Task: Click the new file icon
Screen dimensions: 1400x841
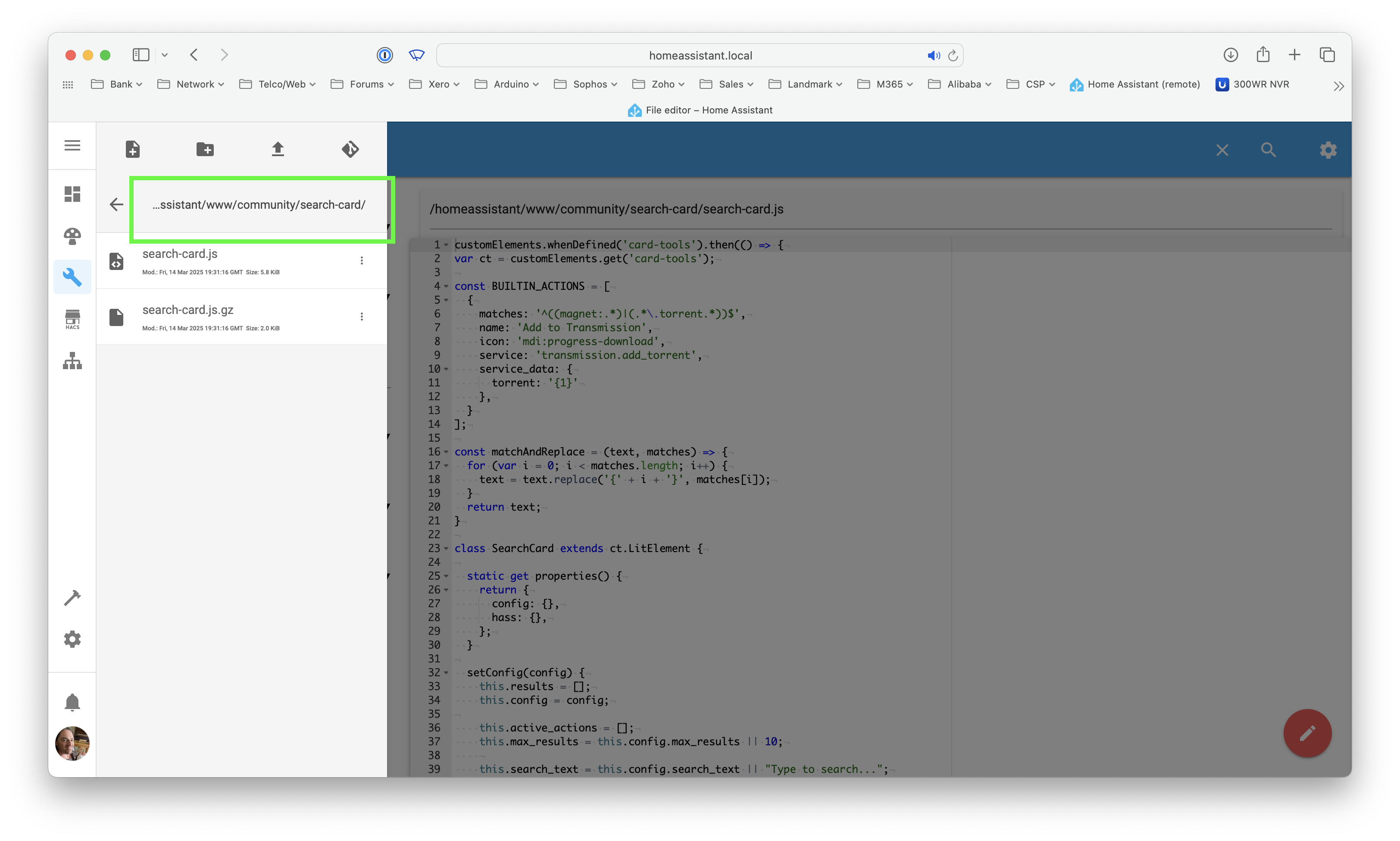Action: (x=132, y=149)
